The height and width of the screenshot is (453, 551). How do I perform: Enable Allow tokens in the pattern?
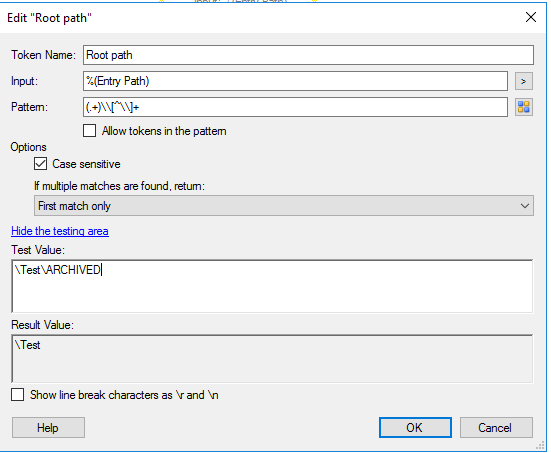click(90, 131)
